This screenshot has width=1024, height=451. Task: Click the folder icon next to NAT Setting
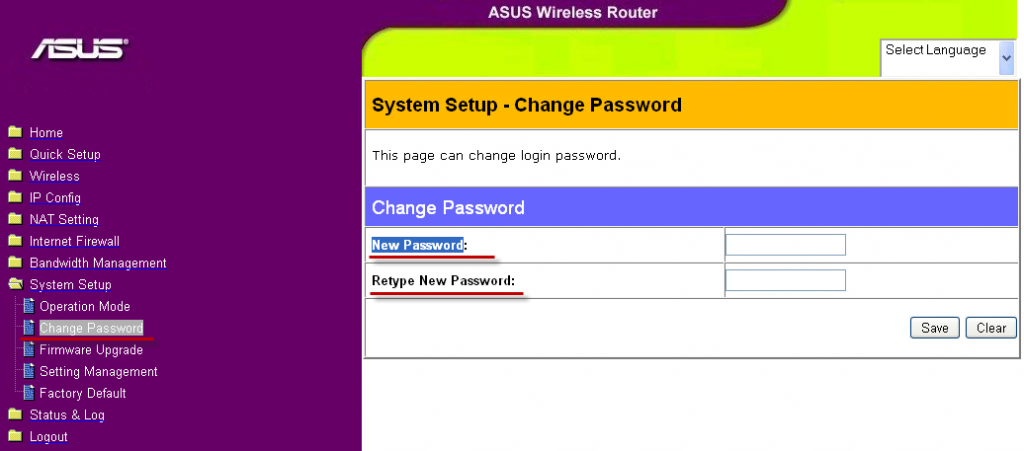point(14,219)
